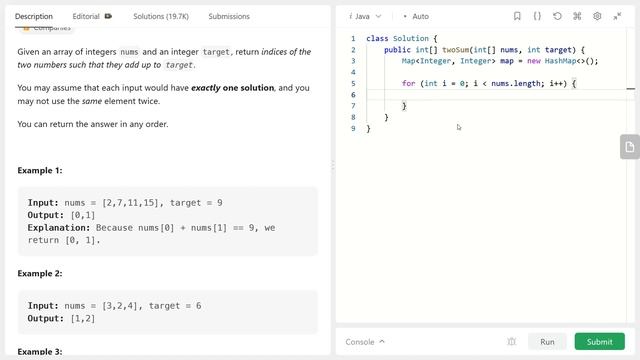This screenshot has width=640, height=360.
Task: Click the curly braces format icon
Action: [x=537, y=16]
